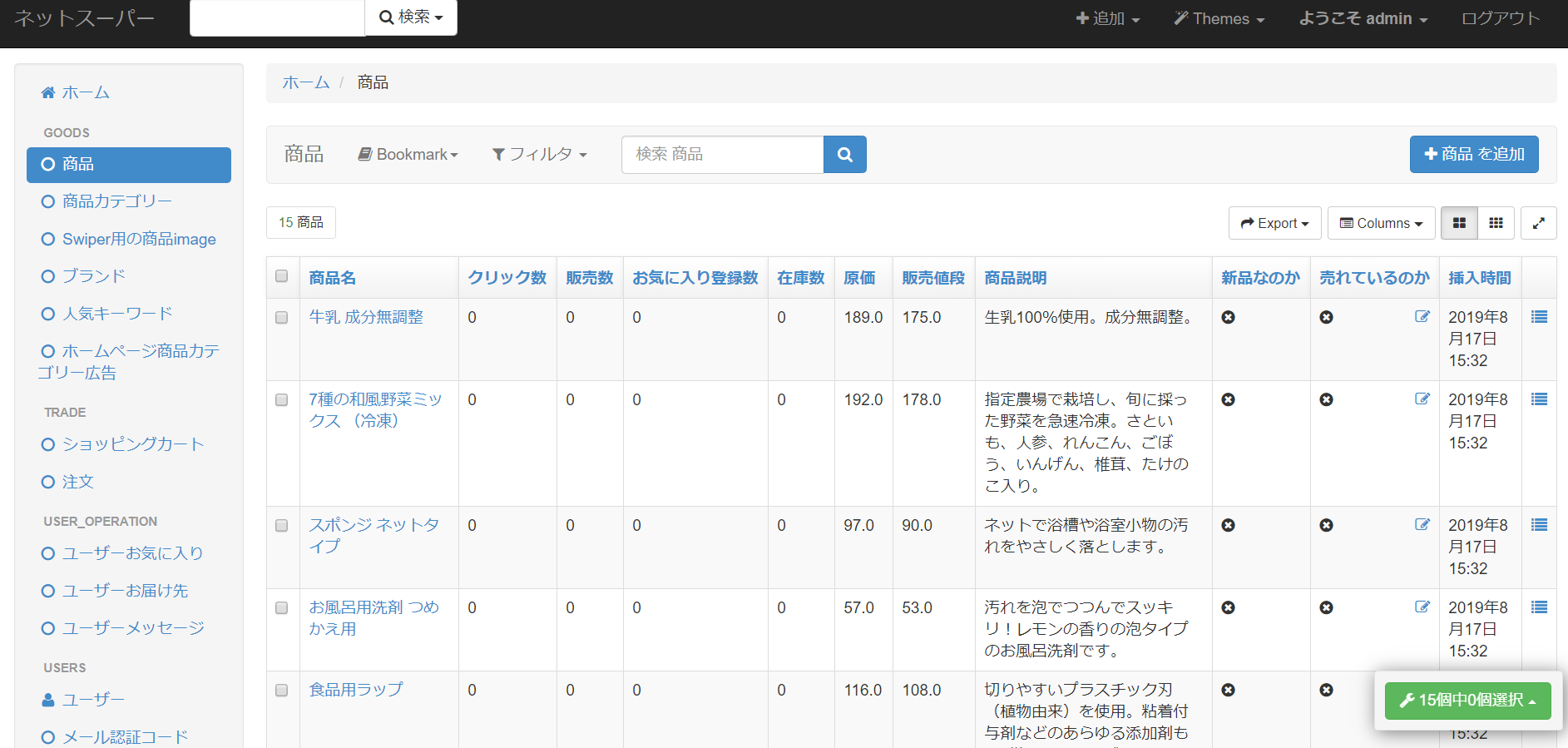Click the ネットスーパー brand title

85,18
